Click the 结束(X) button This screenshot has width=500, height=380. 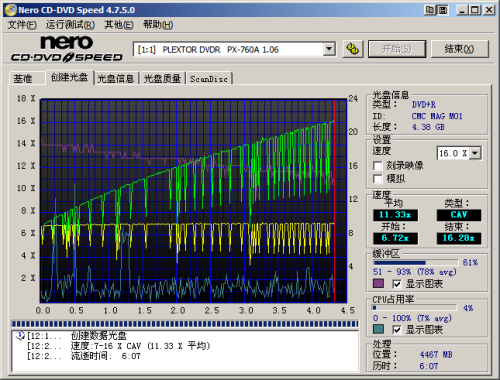click(460, 49)
